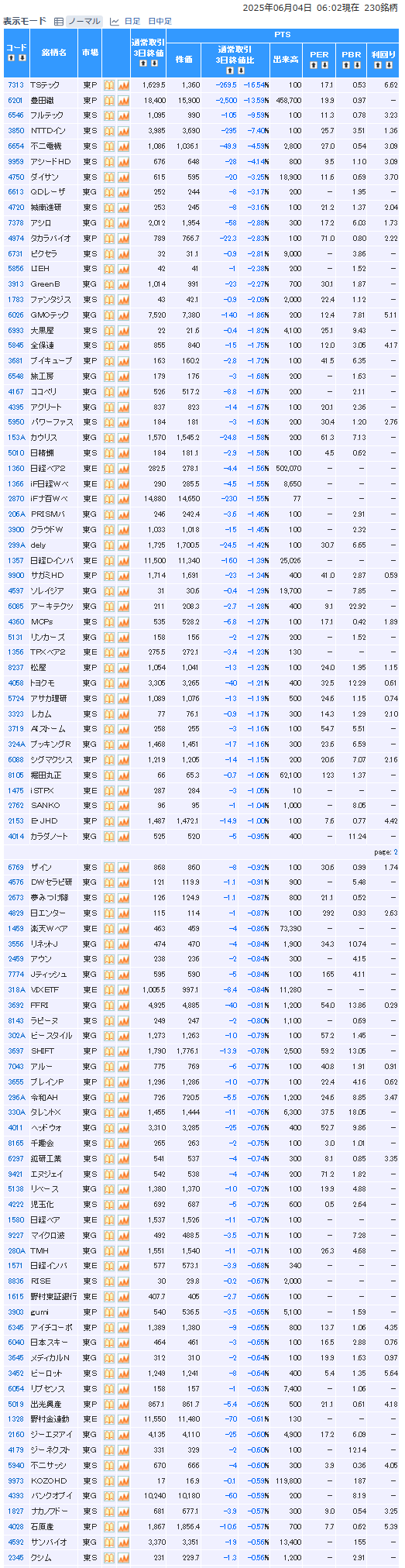Open stock code 6201 link

[x=15, y=100]
